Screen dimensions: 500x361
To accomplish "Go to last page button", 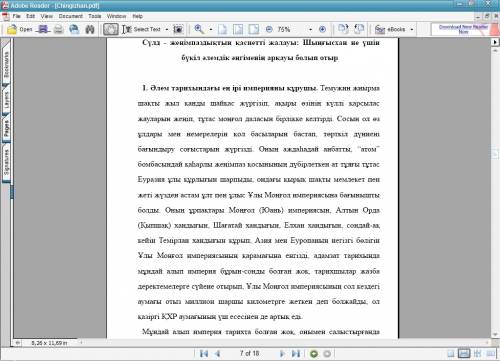I will 296,353.
